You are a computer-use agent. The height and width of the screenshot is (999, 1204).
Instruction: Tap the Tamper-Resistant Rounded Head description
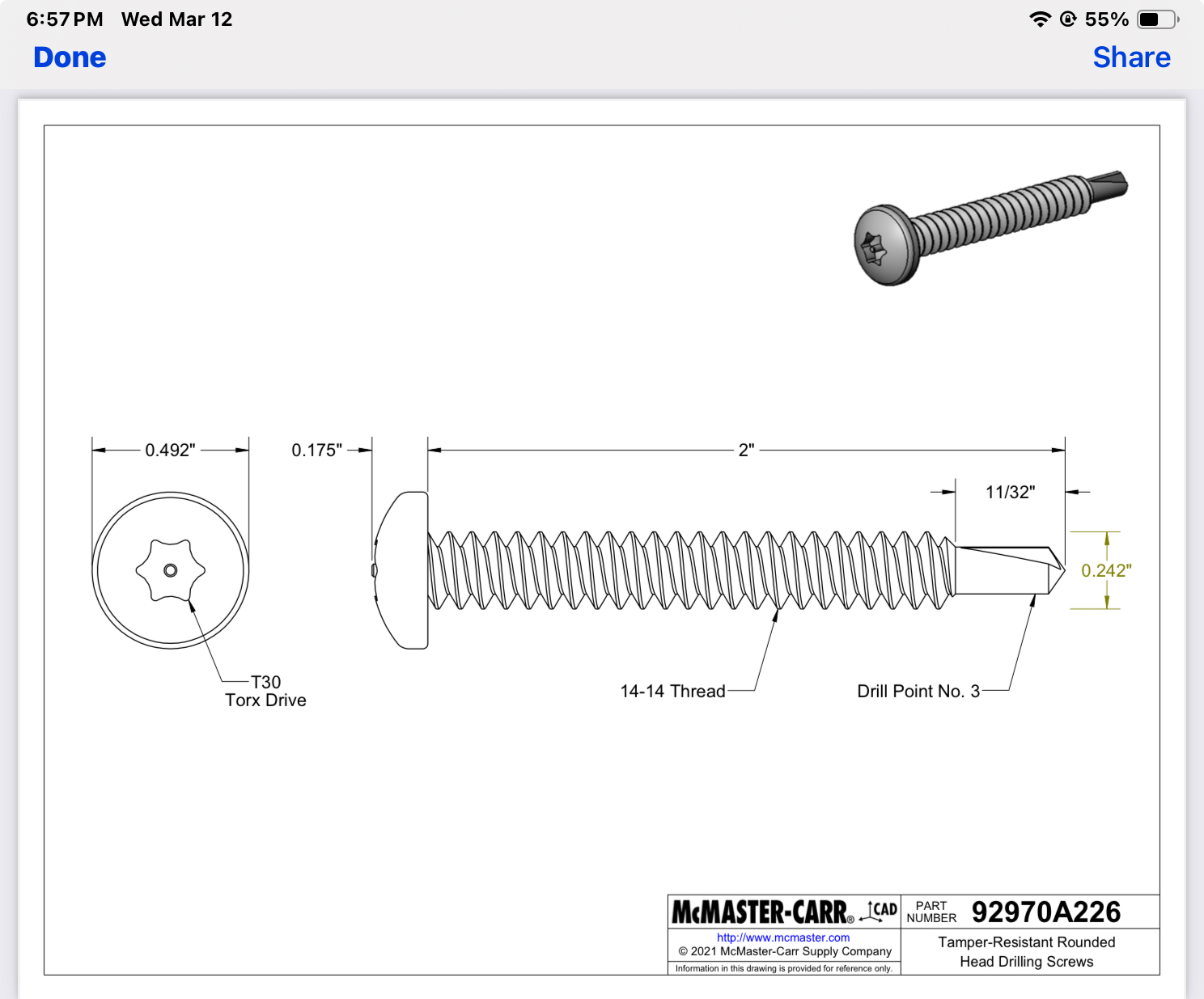click(x=1026, y=952)
